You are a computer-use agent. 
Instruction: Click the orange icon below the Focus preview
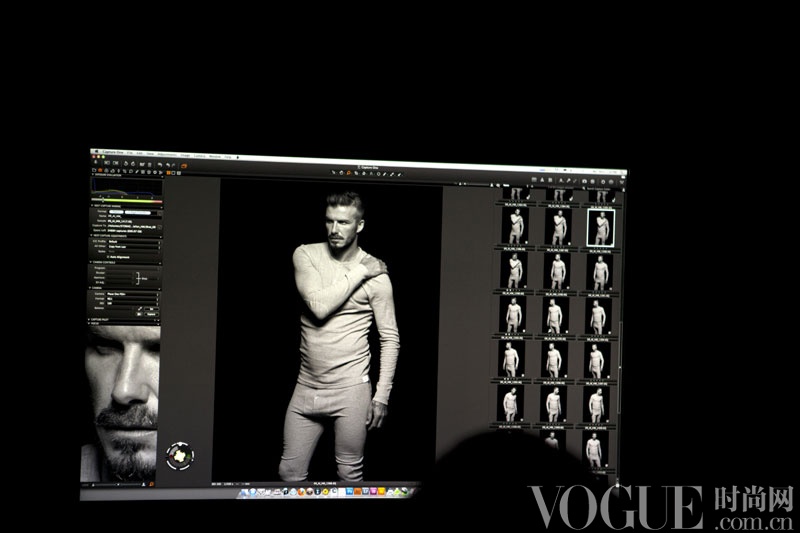[x=152, y=484]
